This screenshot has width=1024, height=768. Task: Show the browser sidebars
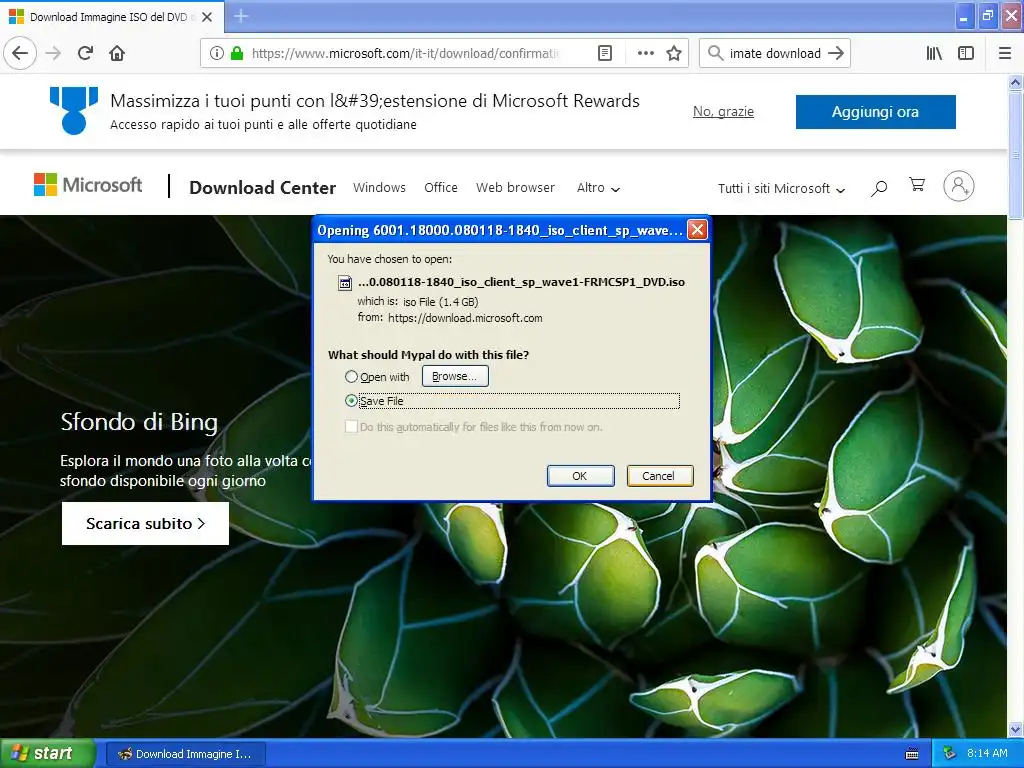tap(966, 53)
